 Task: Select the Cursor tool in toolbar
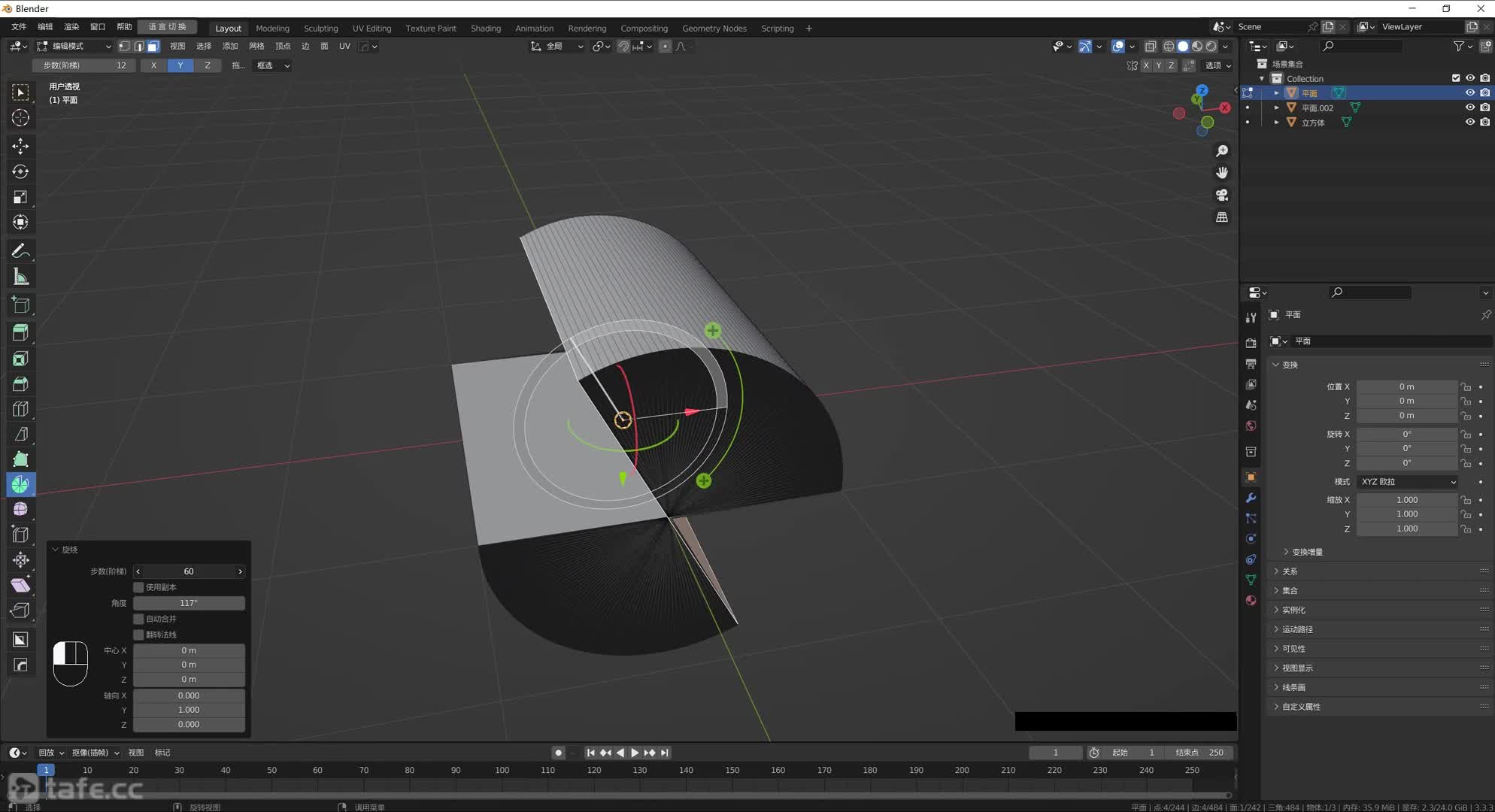pos(20,118)
